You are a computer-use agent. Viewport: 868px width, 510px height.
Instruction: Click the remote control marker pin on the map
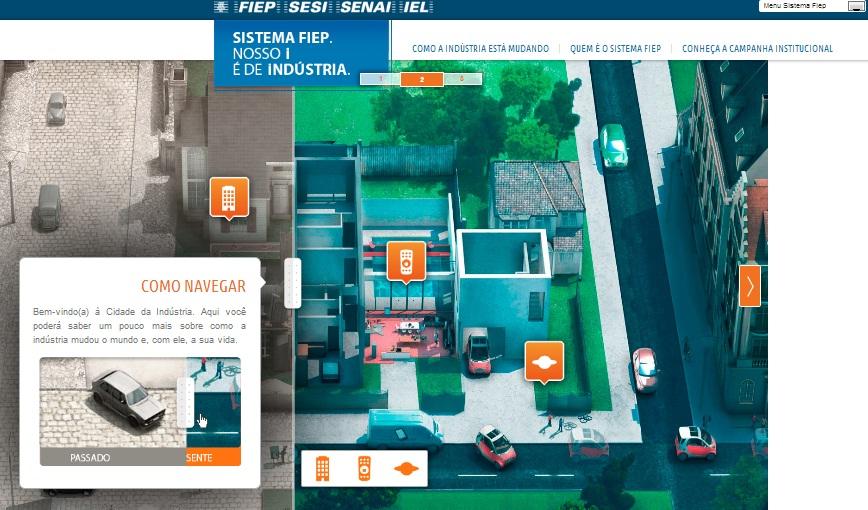406,260
